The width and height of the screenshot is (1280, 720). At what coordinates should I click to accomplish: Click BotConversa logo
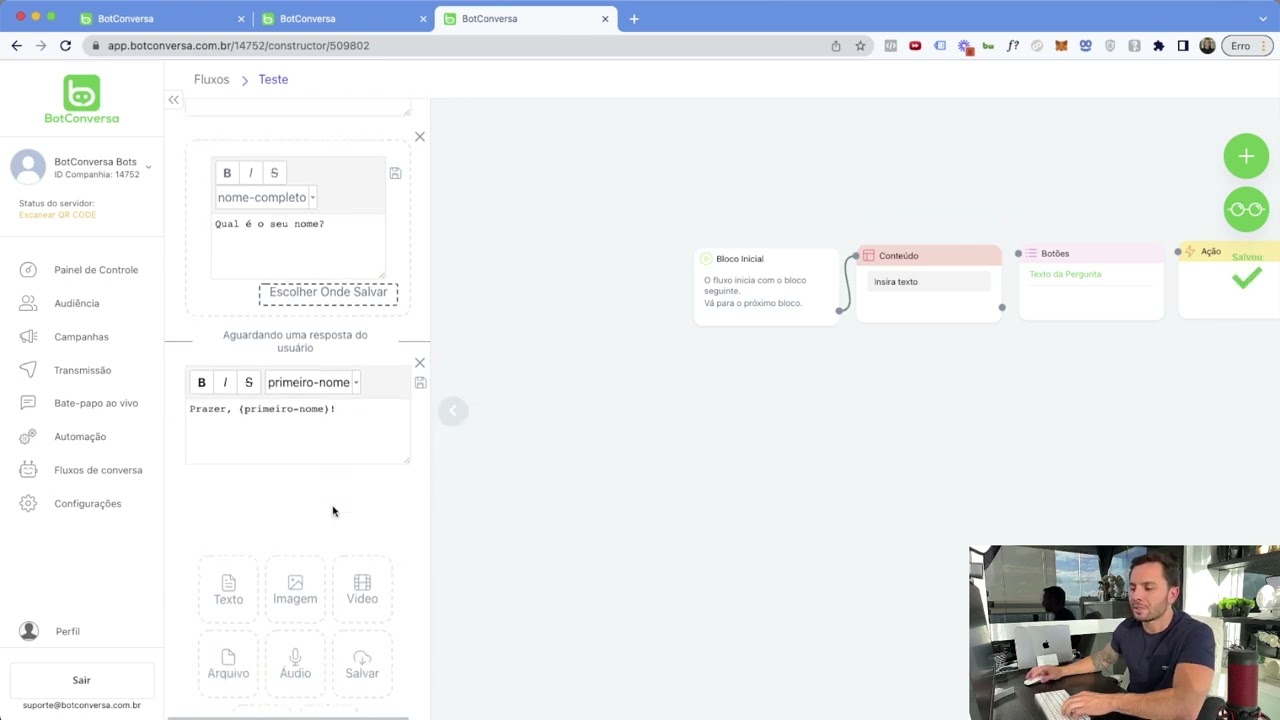(81, 99)
